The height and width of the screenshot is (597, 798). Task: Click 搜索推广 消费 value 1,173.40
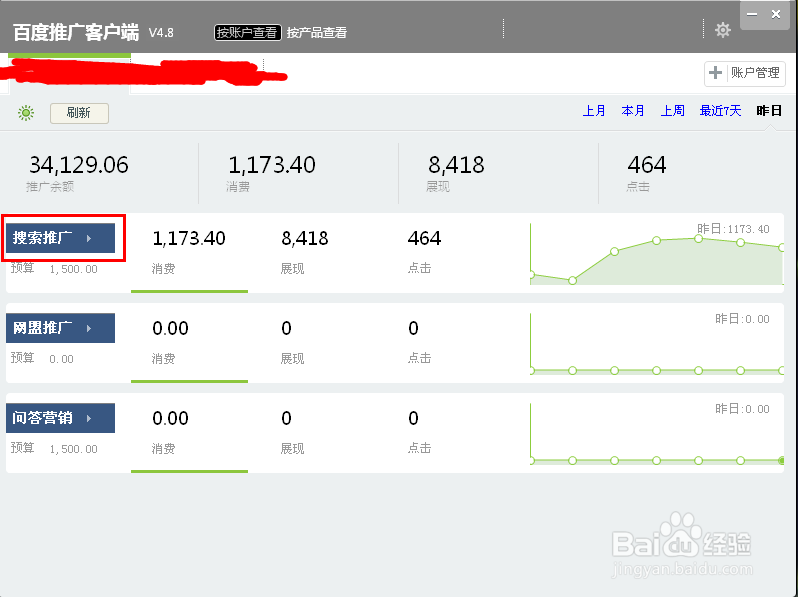(x=189, y=238)
